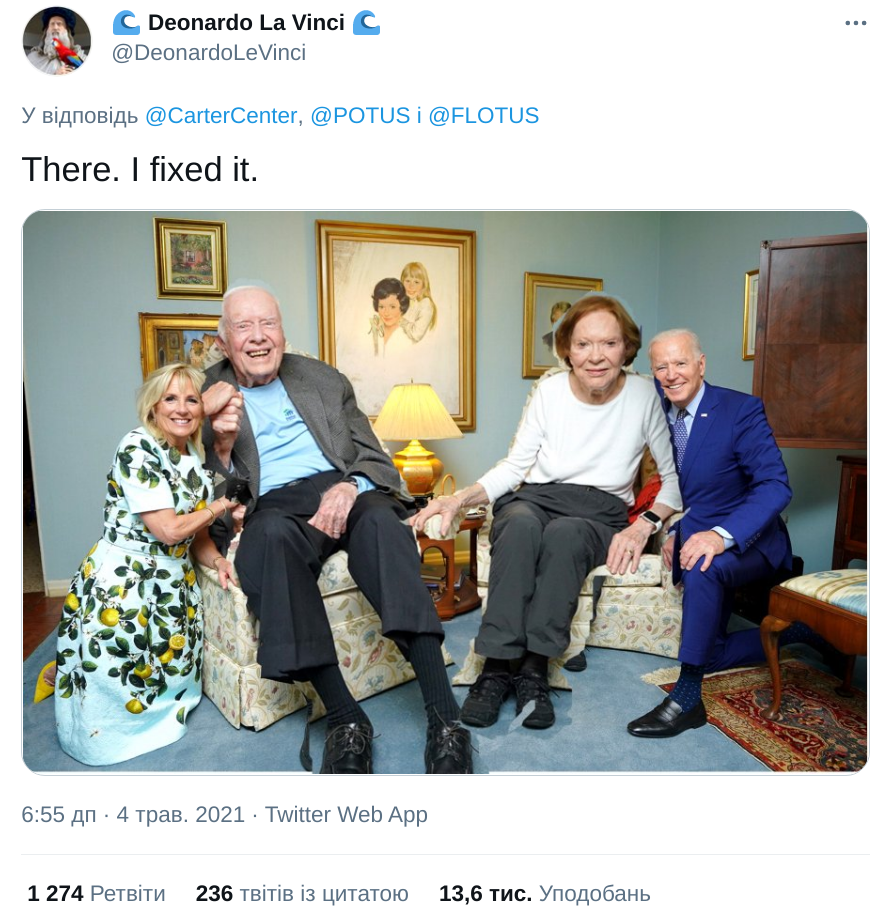Image resolution: width=894 pixels, height=922 pixels.
Task: Click the tweet text There. I fixed it.
Action: (140, 169)
